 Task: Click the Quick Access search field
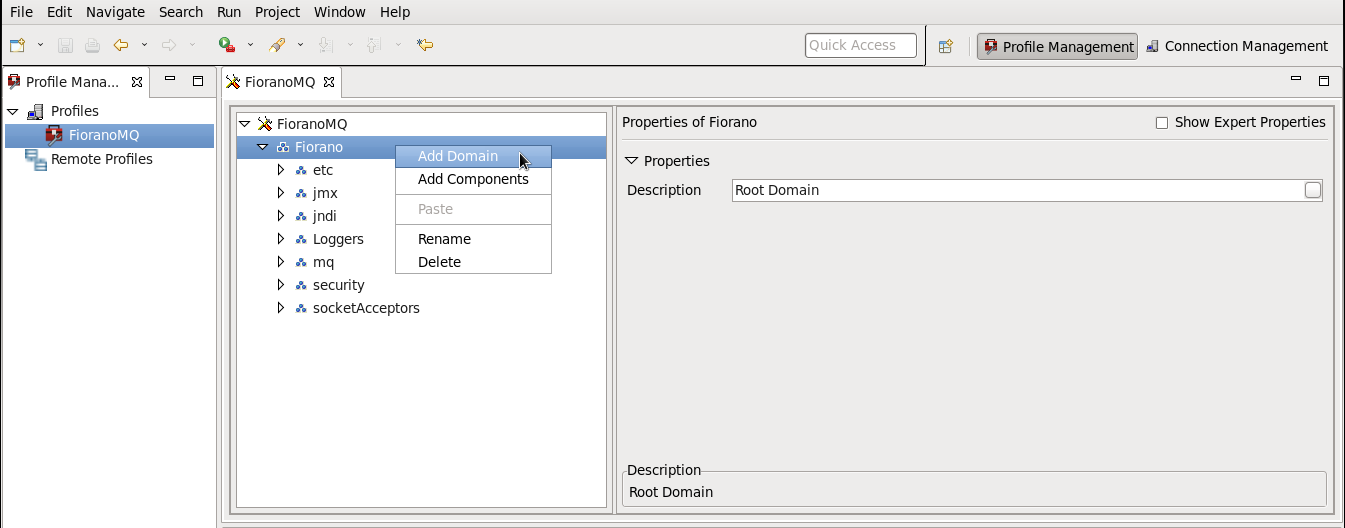click(861, 45)
